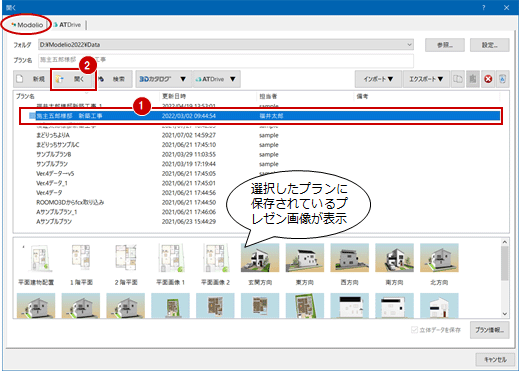This screenshot has width=519, height=371.
Task: Select the highlighted 施主五郎様邸 新築工事 row
Action: 261,116
